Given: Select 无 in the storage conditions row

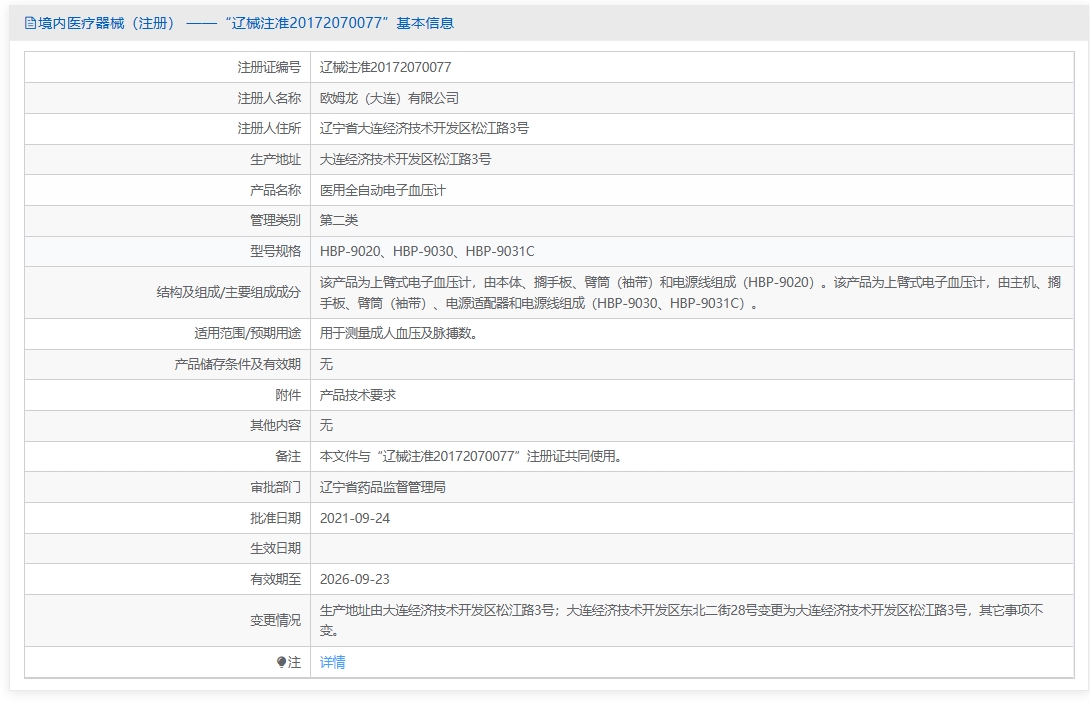Looking at the screenshot, I should (x=326, y=364).
